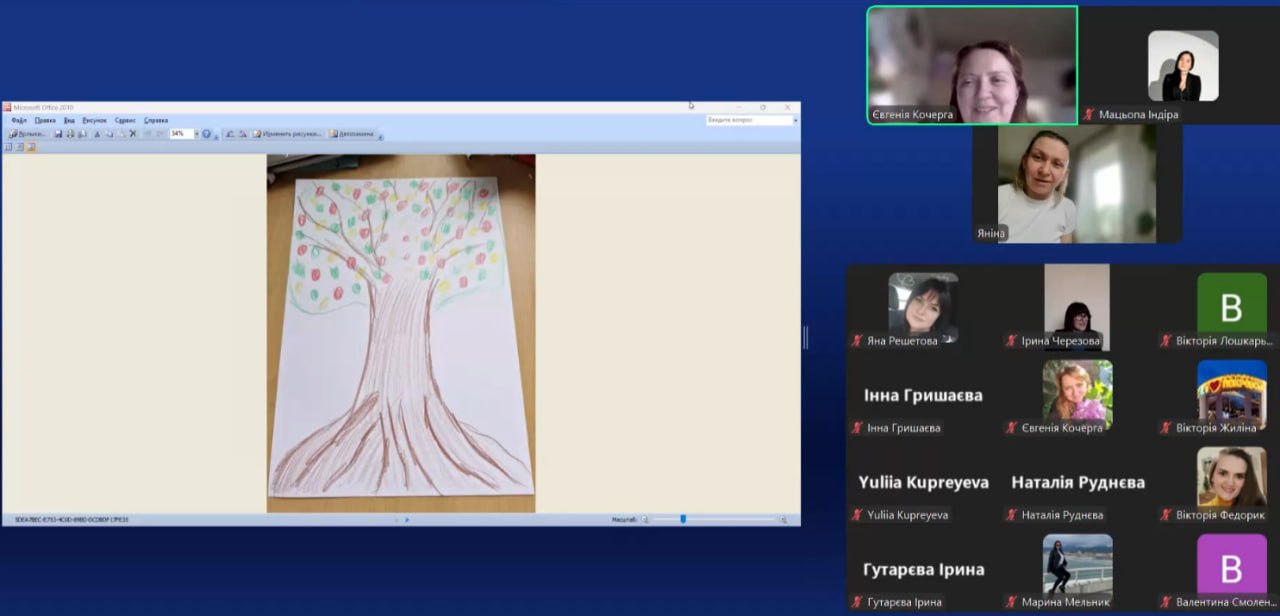Click the Save icon in the toolbar
1280x616 pixels.
tap(58, 133)
